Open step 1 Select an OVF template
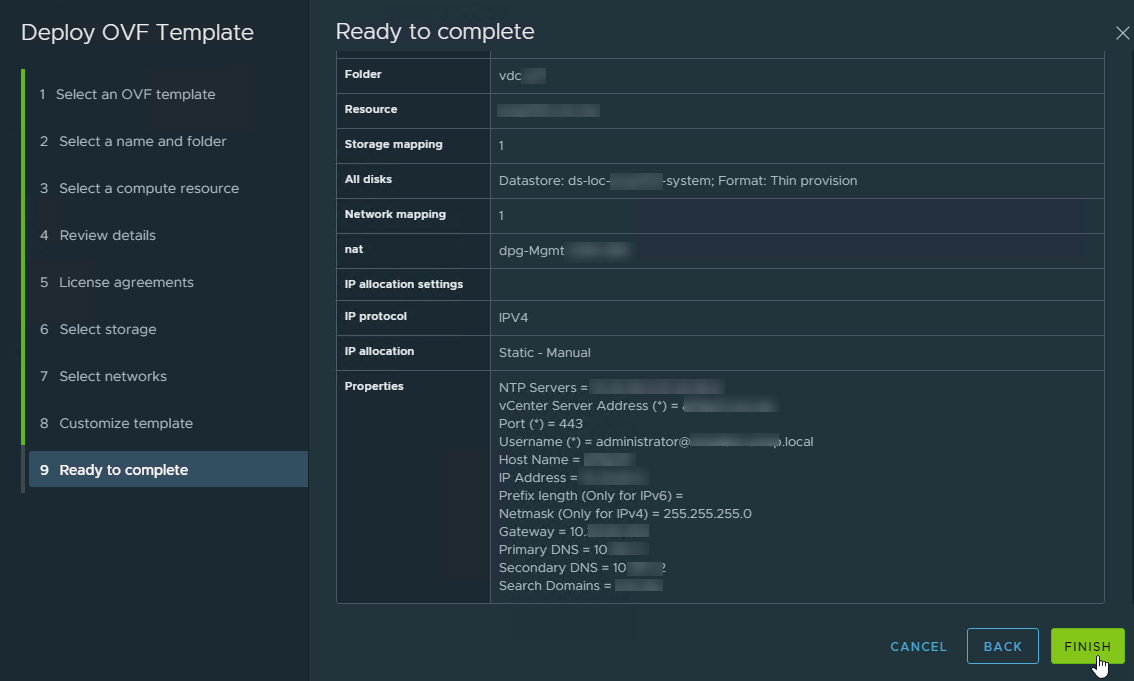Image resolution: width=1134 pixels, height=681 pixels. 135,94
